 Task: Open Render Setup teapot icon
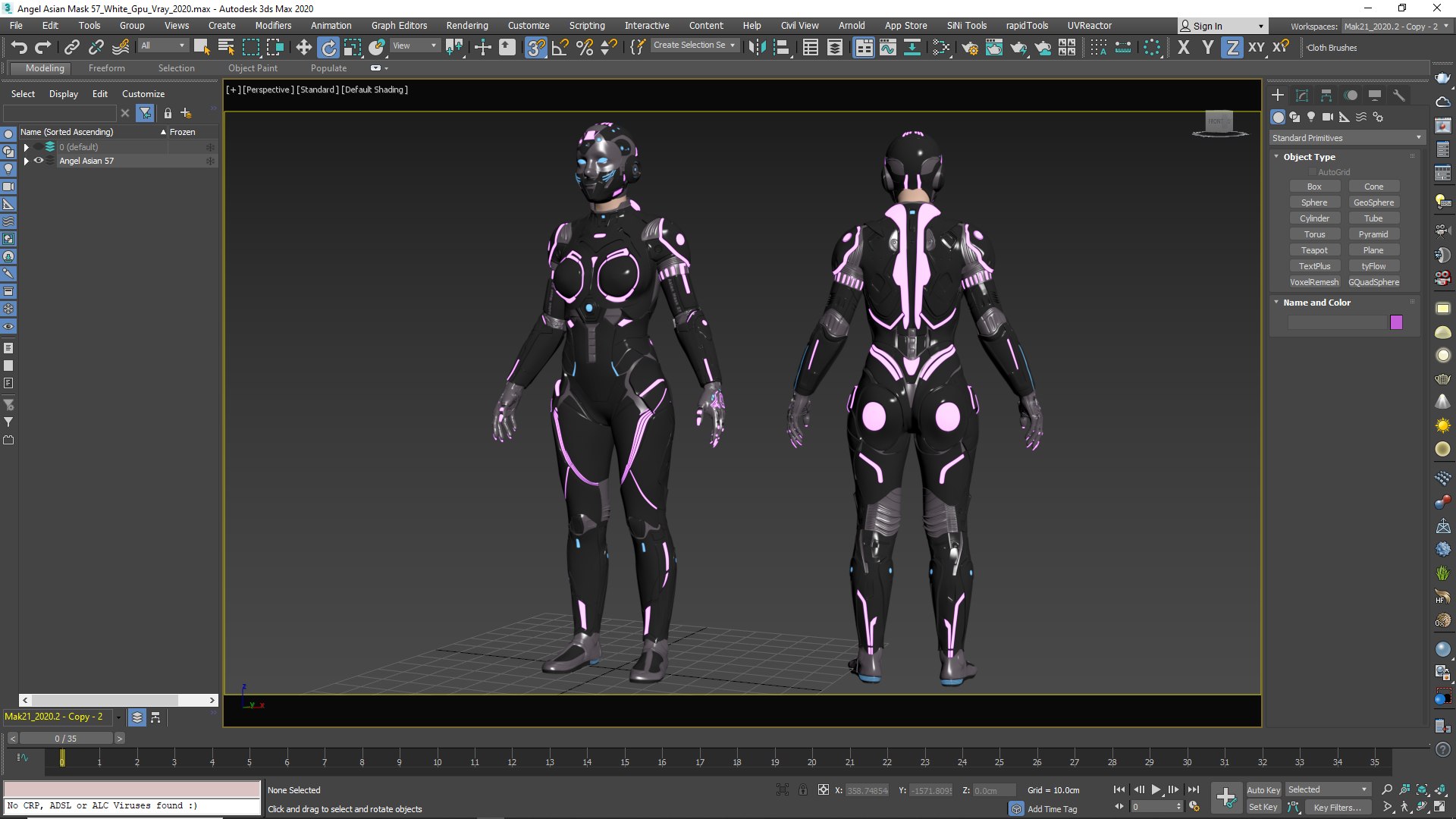970,47
